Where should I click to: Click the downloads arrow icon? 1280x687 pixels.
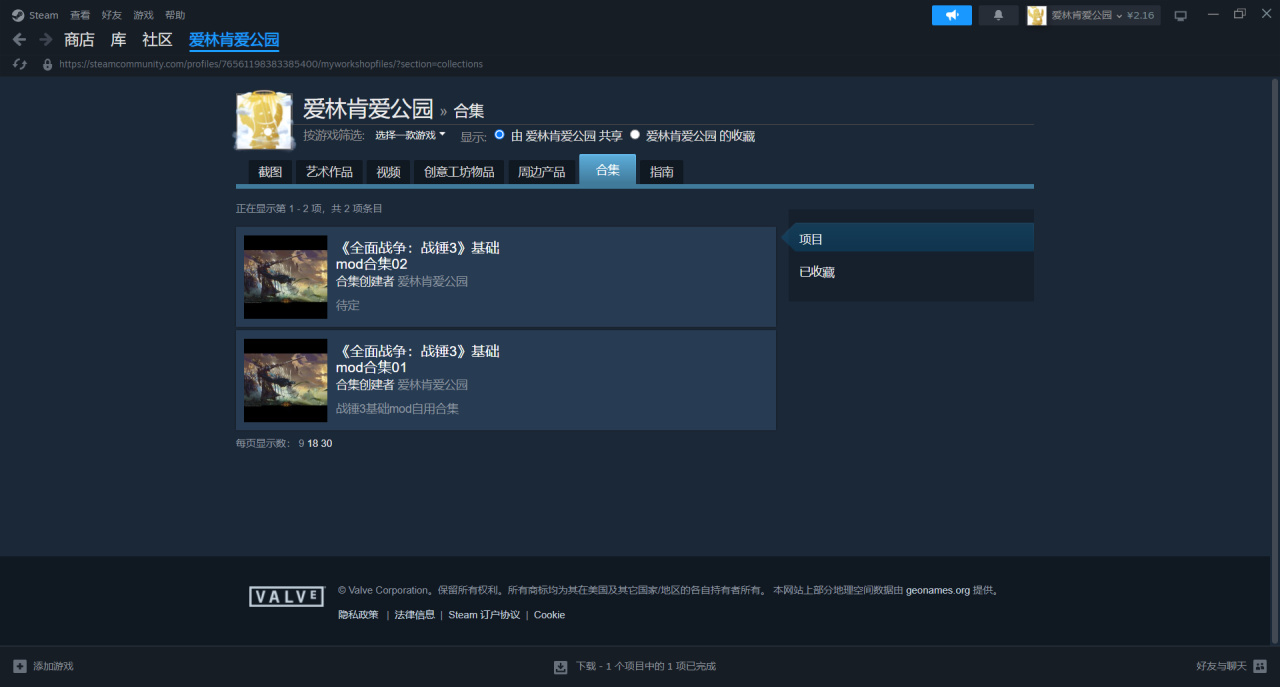click(561, 667)
